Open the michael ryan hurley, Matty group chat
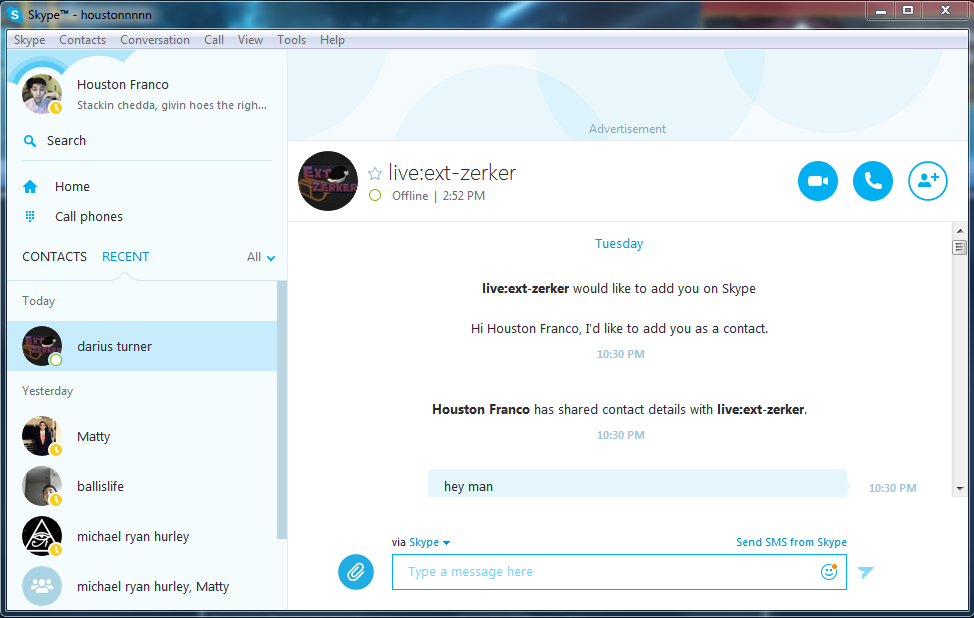The image size is (974, 618). pos(142,586)
